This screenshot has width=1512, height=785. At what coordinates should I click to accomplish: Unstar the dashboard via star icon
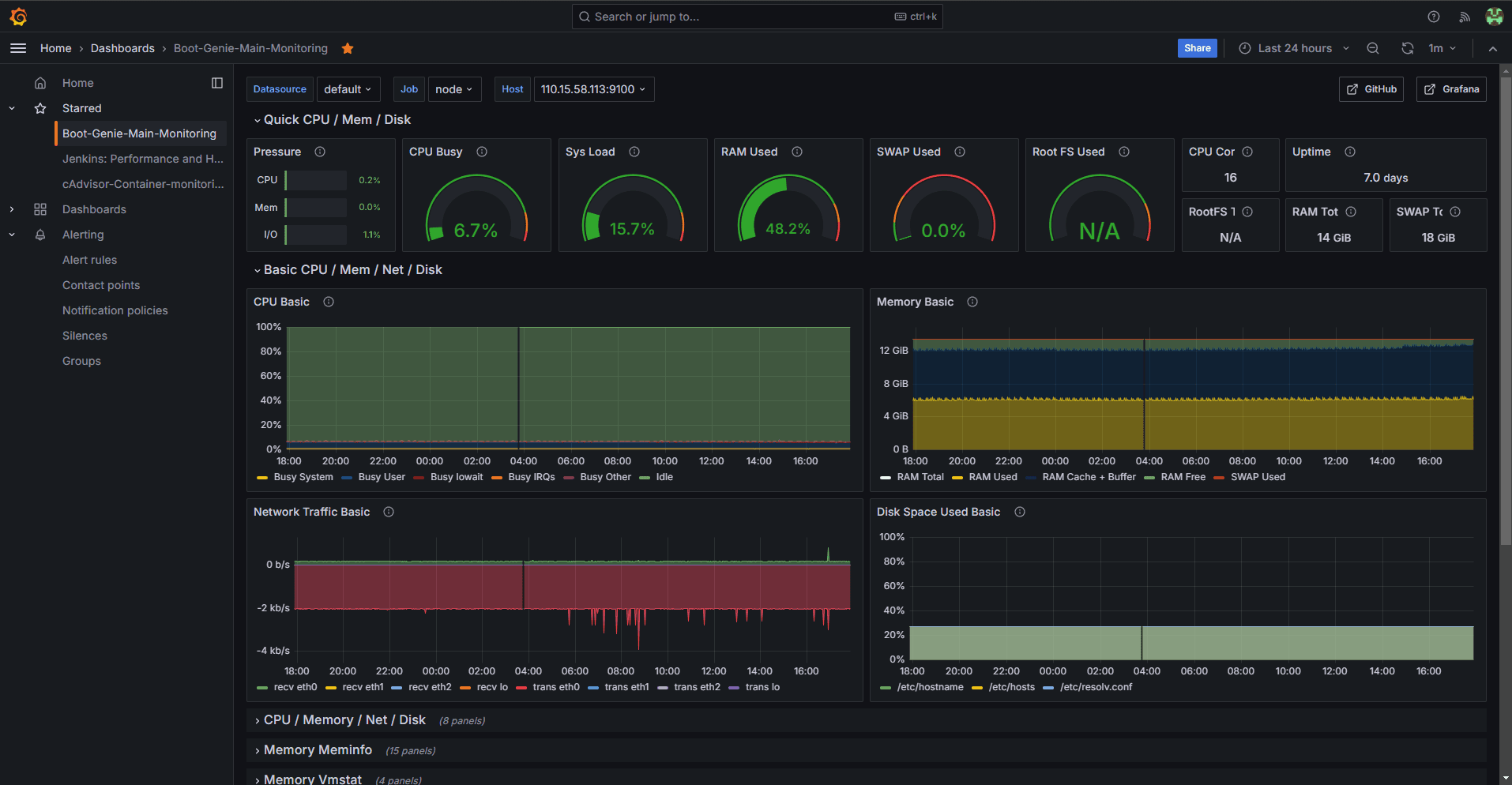[348, 48]
